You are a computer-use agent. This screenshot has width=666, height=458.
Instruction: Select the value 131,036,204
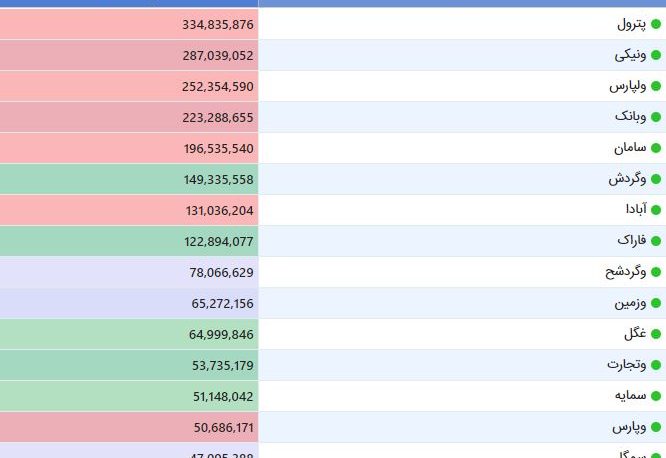point(220,211)
